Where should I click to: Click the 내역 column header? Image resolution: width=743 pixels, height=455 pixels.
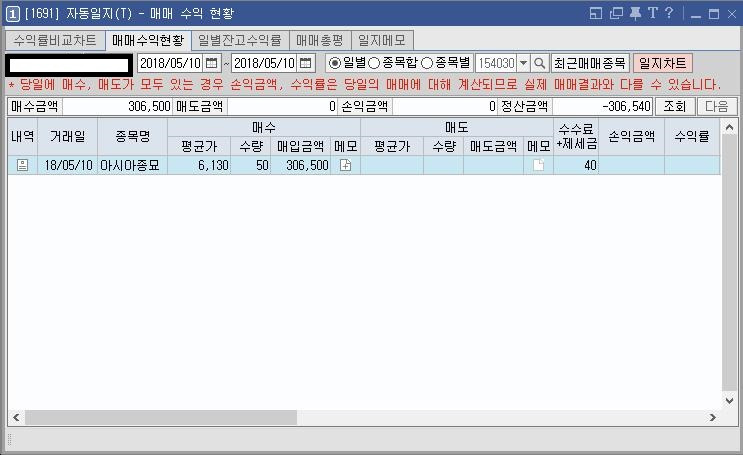(22, 136)
